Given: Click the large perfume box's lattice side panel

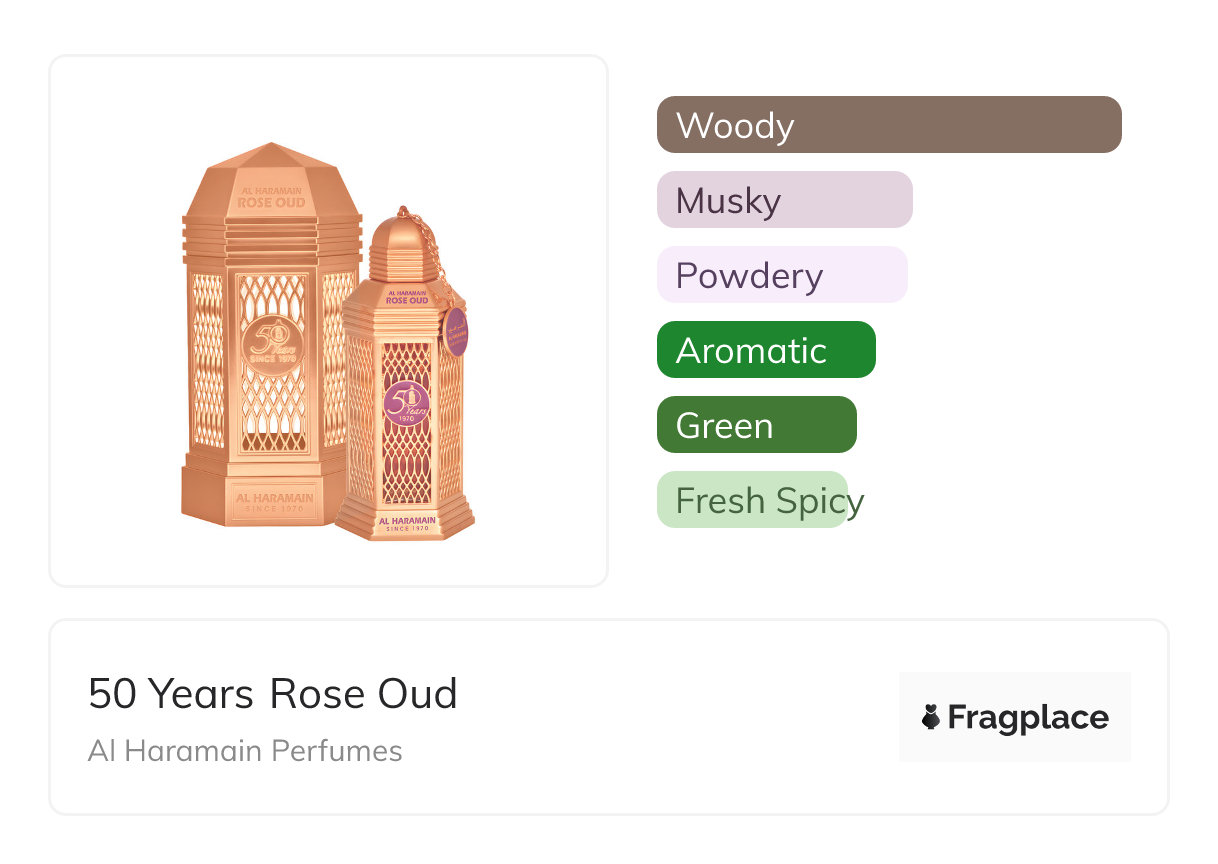Looking at the screenshot, I should click(x=207, y=360).
